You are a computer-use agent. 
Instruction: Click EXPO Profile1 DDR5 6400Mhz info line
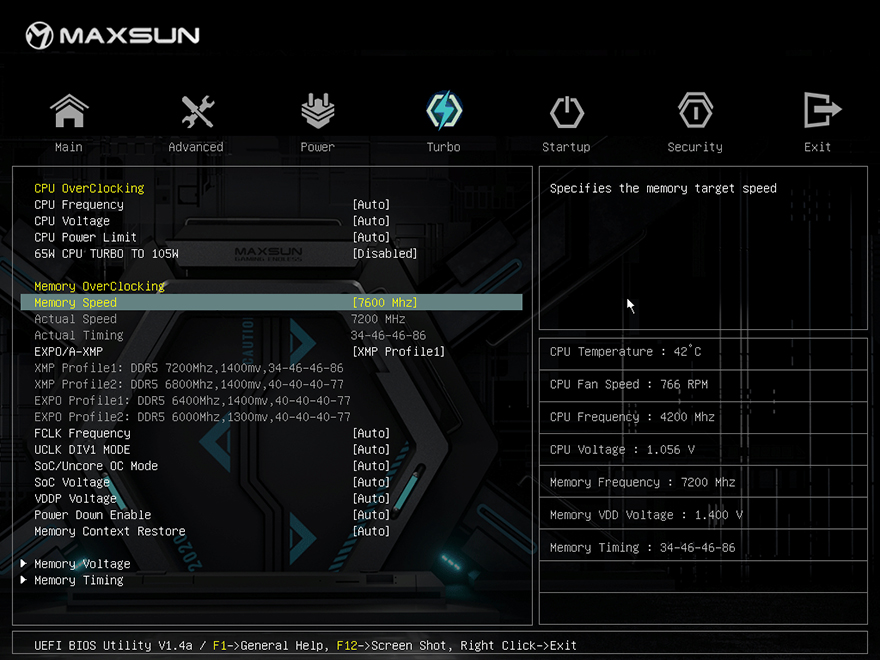click(x=192, y=400)
